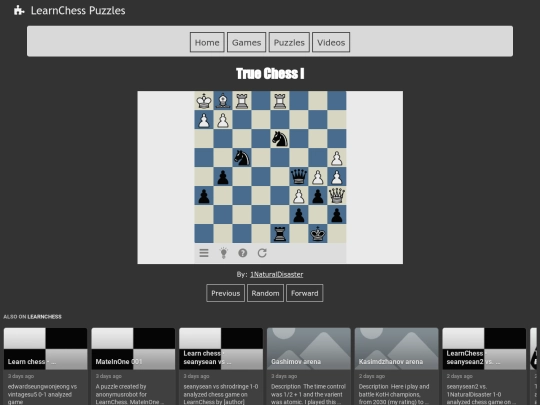Open the seanysean vs shrodringe card
Viewport: 540px width, 405px height.
coord(221,366)
